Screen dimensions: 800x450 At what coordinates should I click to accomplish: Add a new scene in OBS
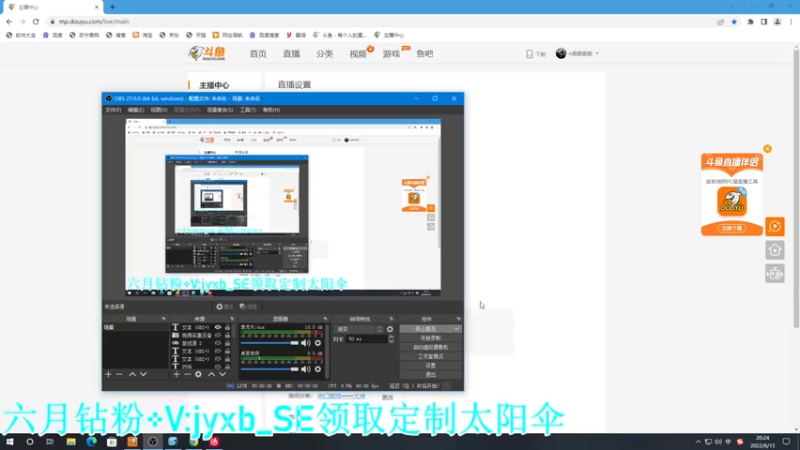[x=108, y=374]
